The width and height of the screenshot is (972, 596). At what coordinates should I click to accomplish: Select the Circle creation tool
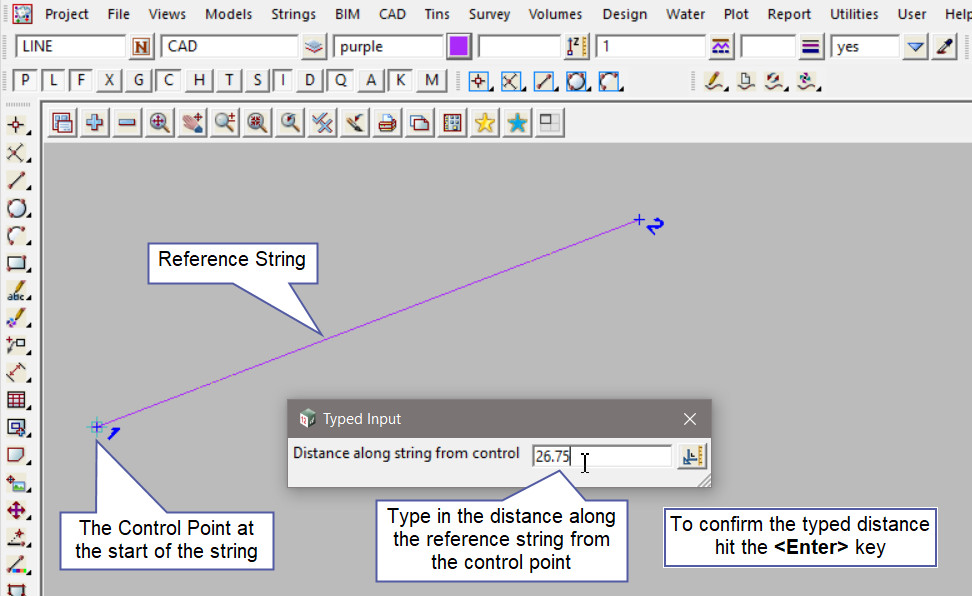click(x=16, y=209)
